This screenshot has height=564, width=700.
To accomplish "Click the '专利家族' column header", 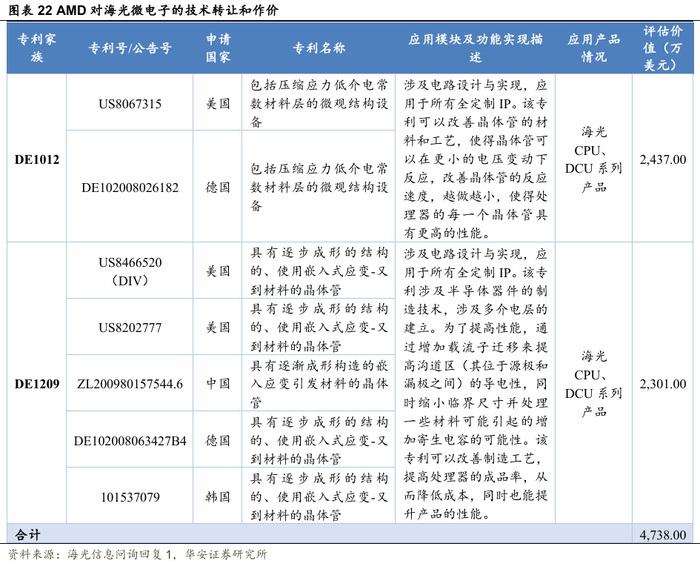I will click(37, 48).
